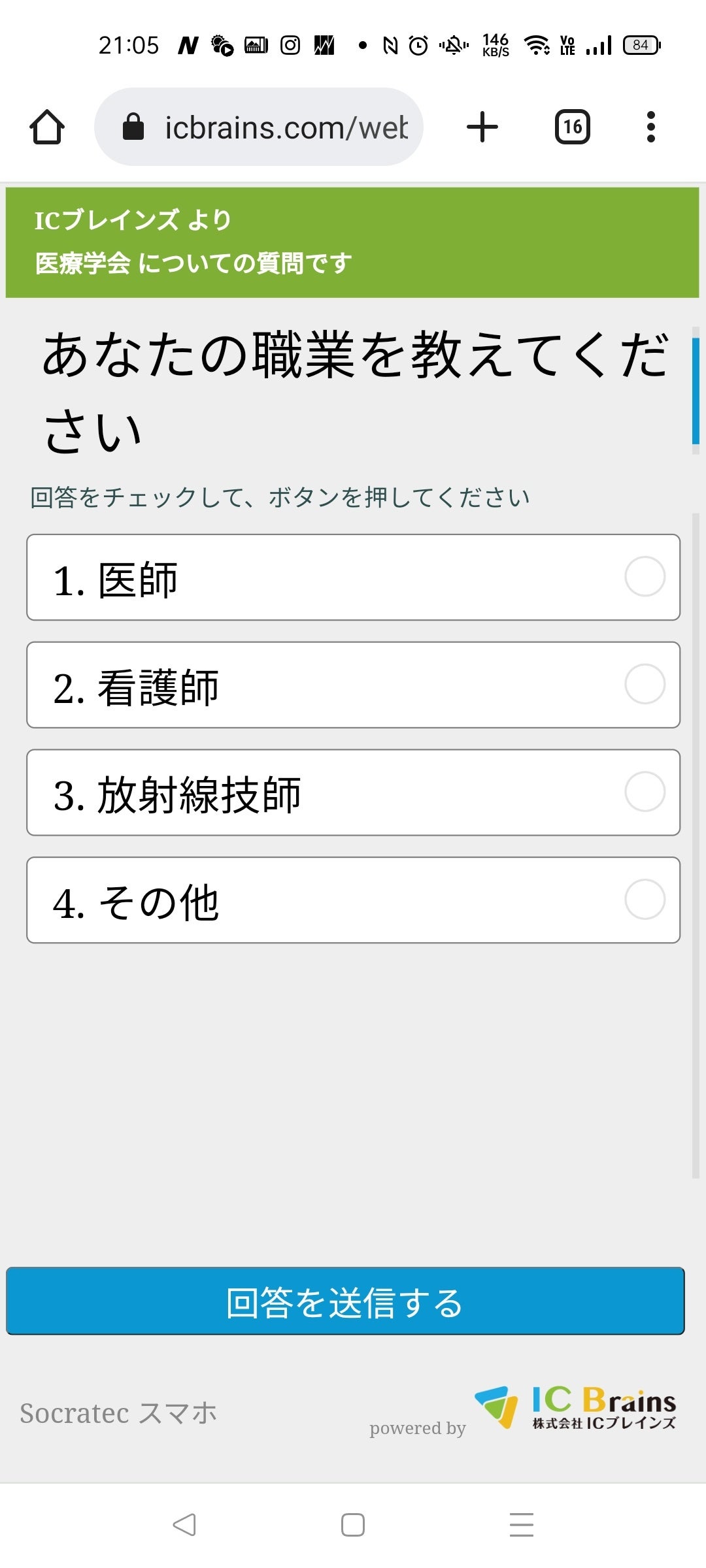The image size is (706, 1568).
Task: Submit the answer with 回答を送信する
Action: point(345,1301)
